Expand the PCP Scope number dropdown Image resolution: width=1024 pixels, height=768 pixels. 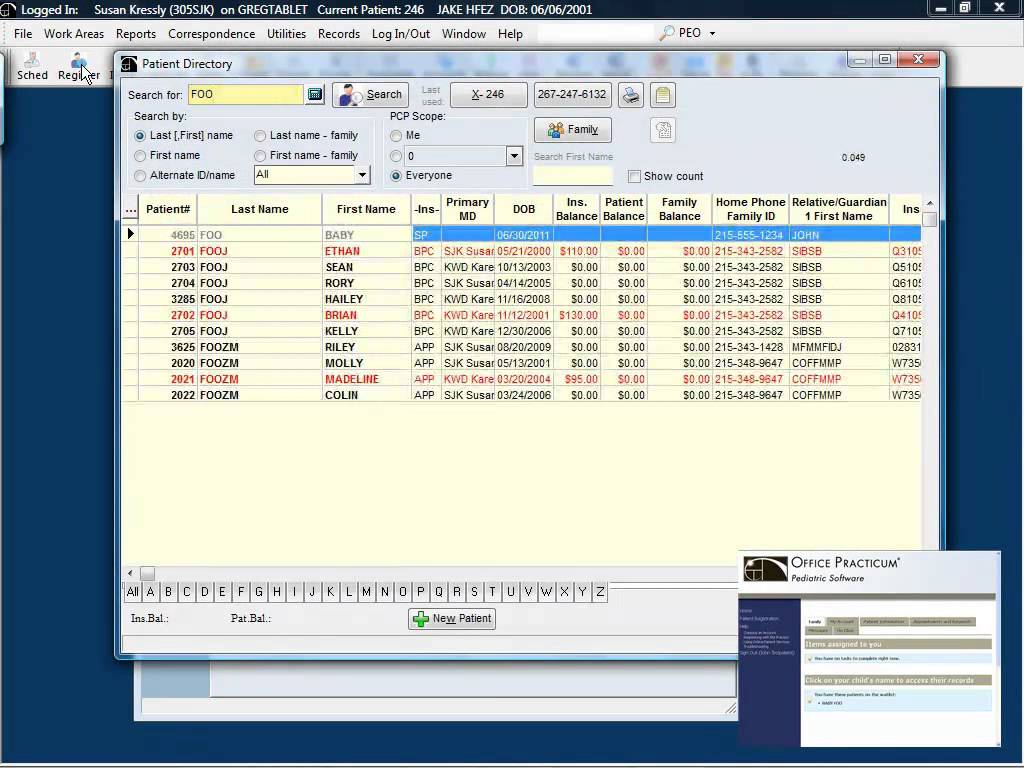(x=514, y=156)
